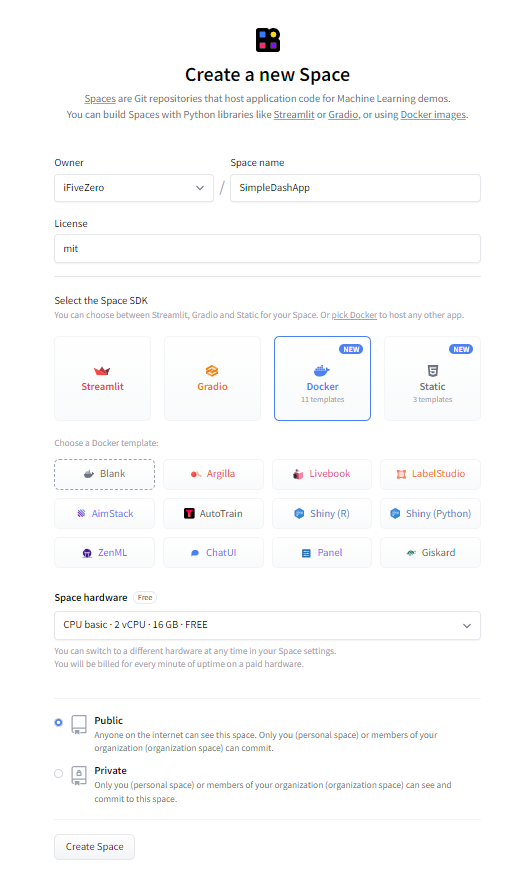Select the Livebook template

pos(322,474)
